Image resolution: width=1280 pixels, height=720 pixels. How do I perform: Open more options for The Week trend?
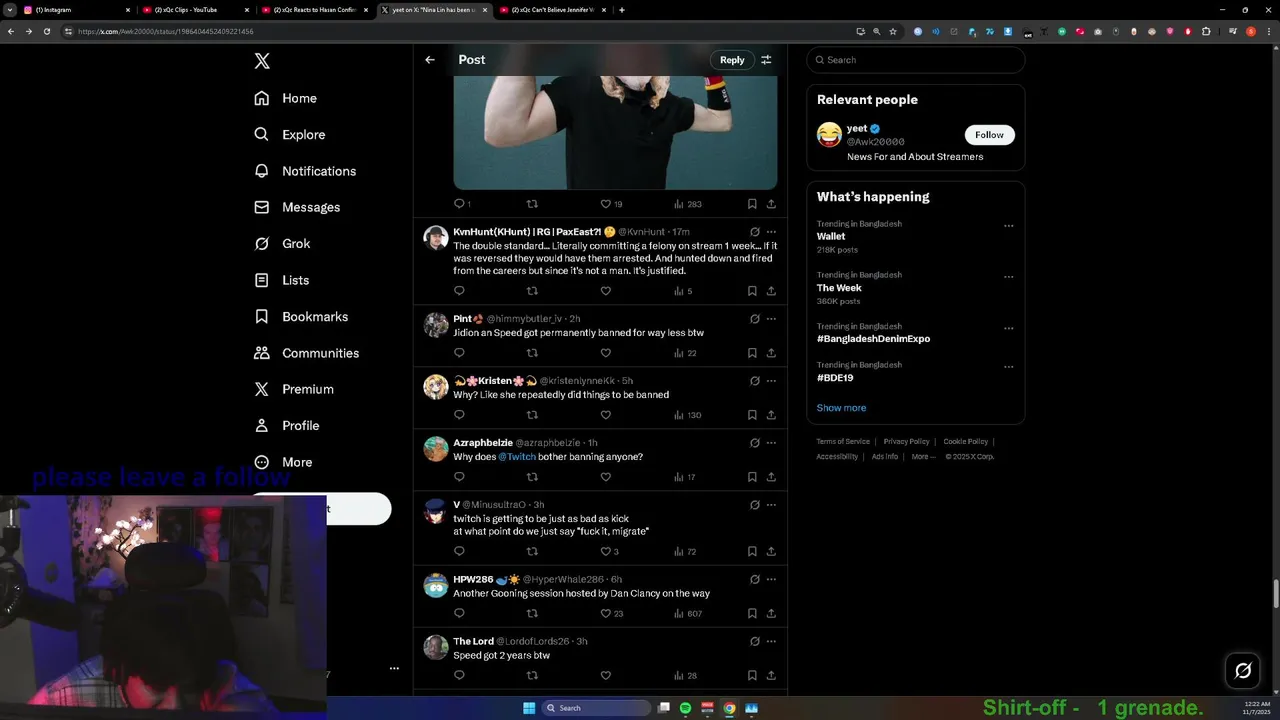(1008, 277)
